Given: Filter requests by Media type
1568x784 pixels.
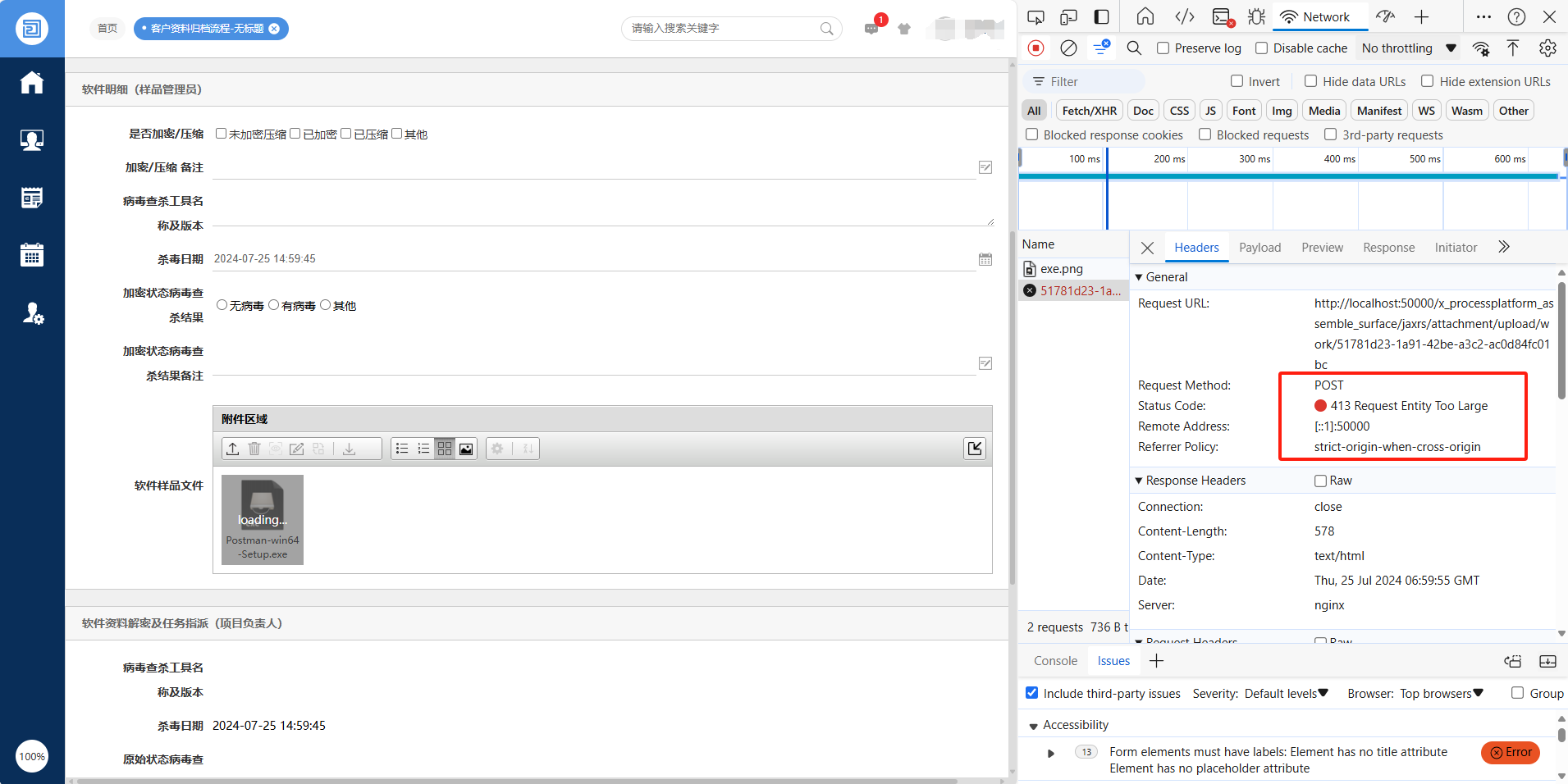Looking at the screenshot, I should click(1324, 111).
